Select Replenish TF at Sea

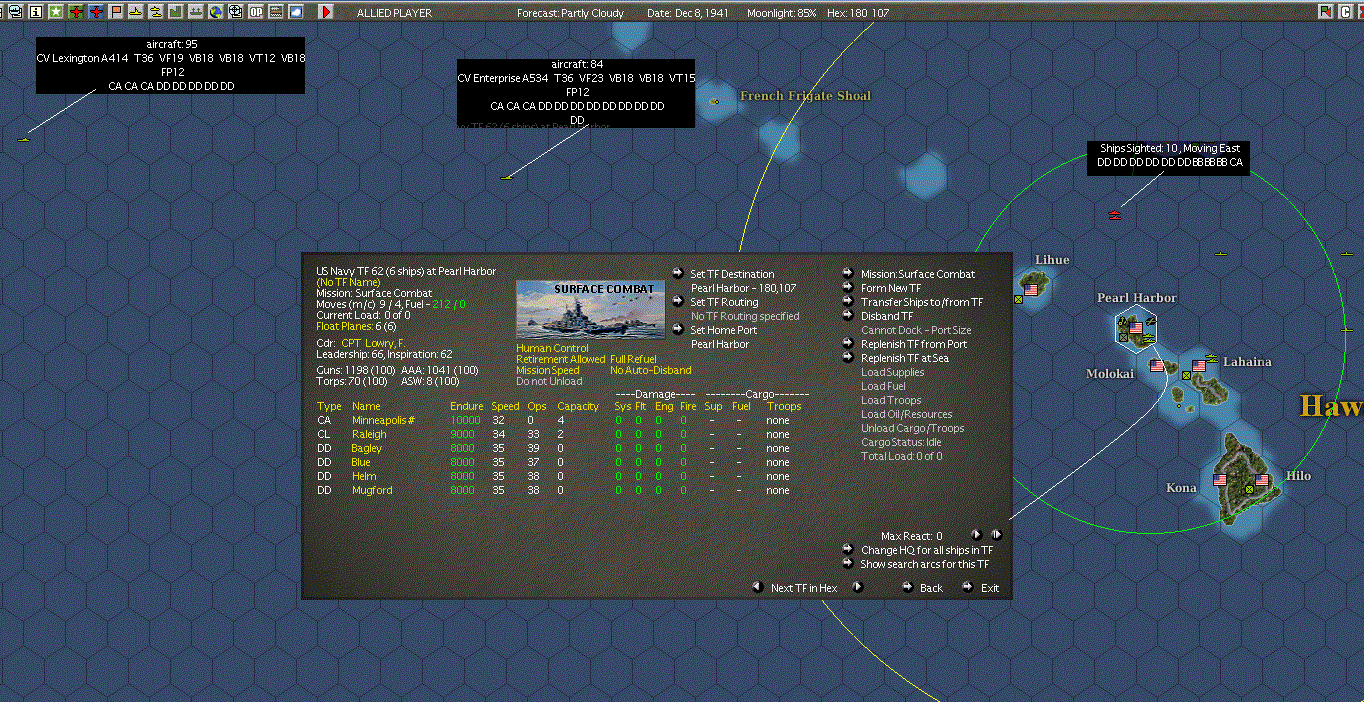[x=905, y=358]
